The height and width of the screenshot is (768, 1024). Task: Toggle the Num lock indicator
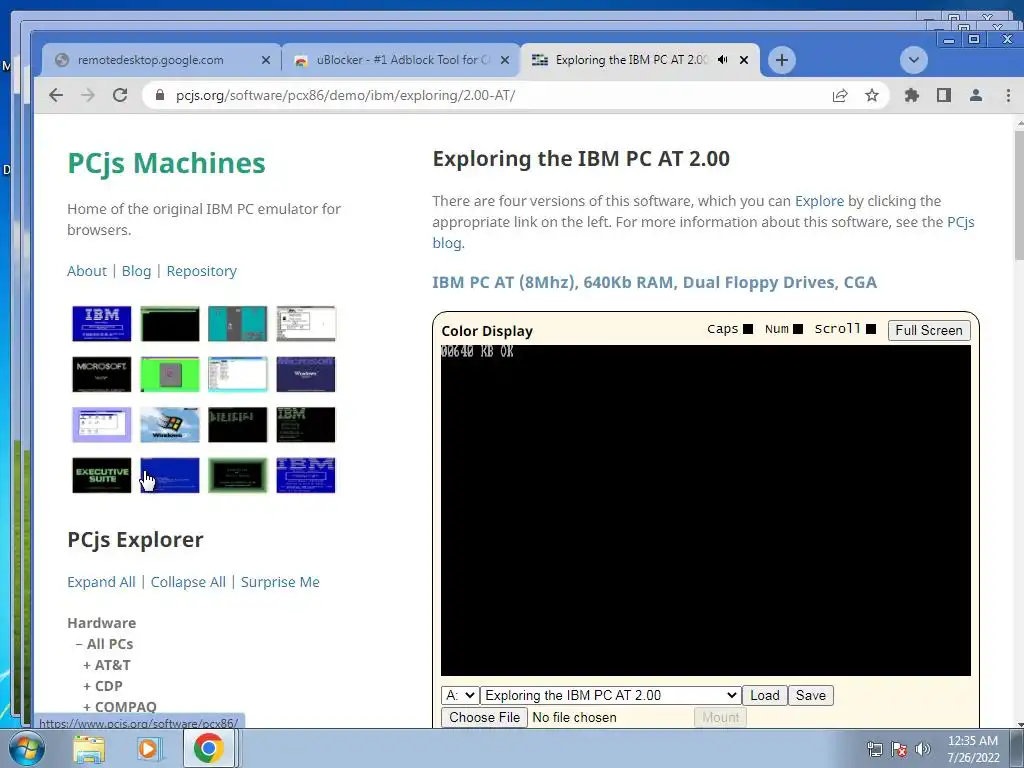(797, 329)
